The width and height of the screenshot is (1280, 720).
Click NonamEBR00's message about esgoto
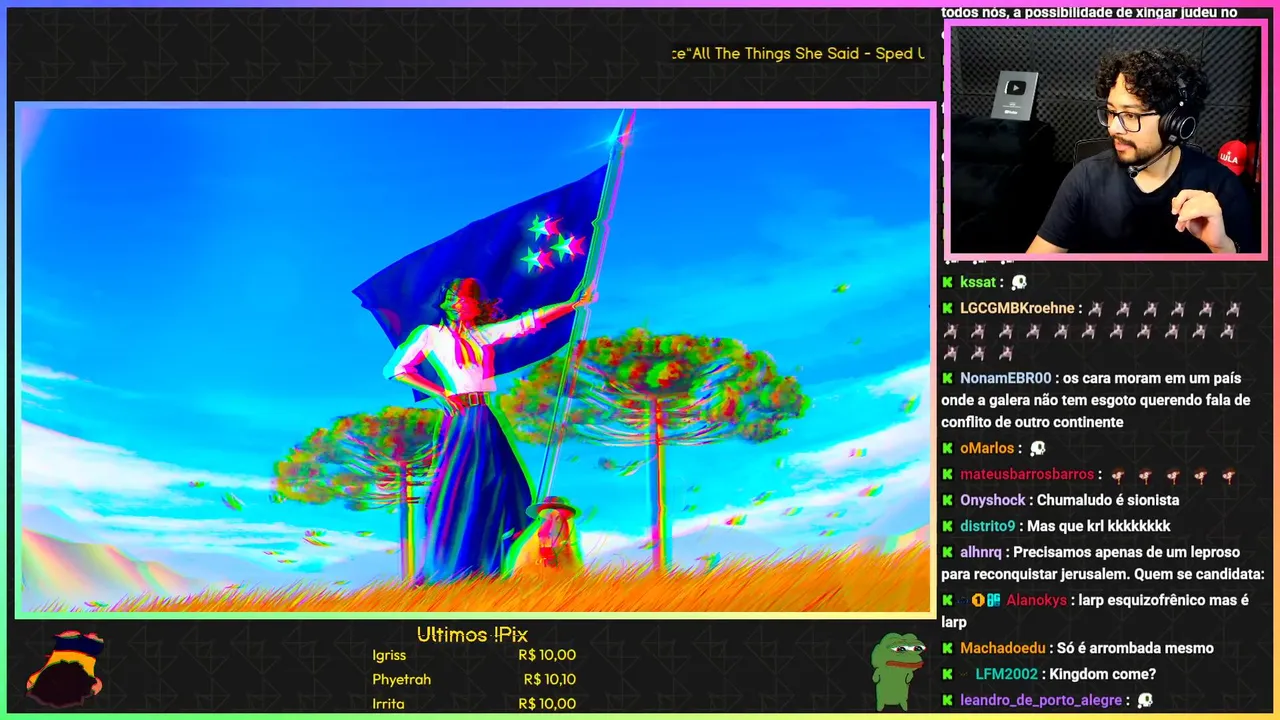click(1096, 400)
